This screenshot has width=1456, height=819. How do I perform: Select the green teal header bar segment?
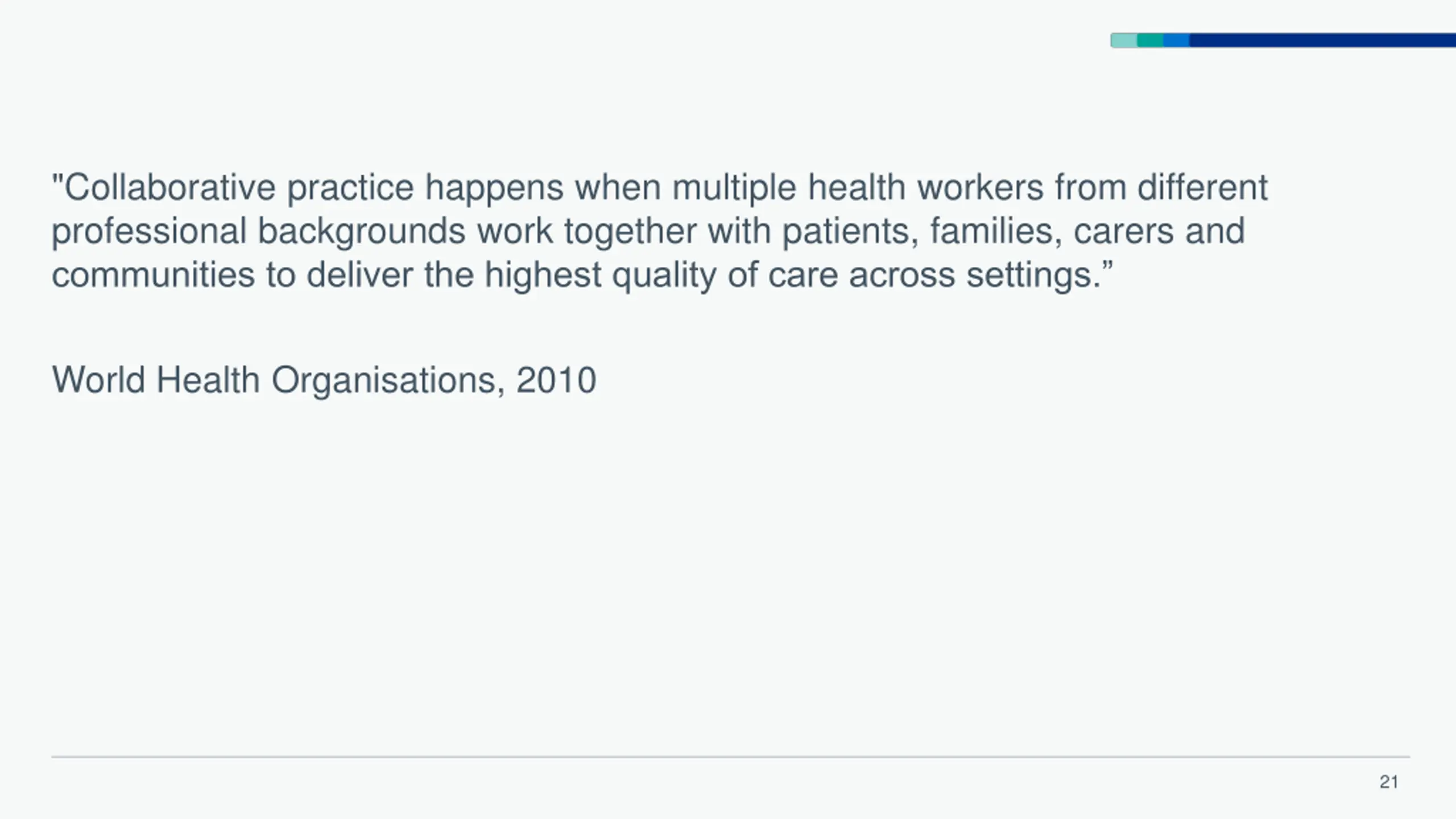point(1150,40)
